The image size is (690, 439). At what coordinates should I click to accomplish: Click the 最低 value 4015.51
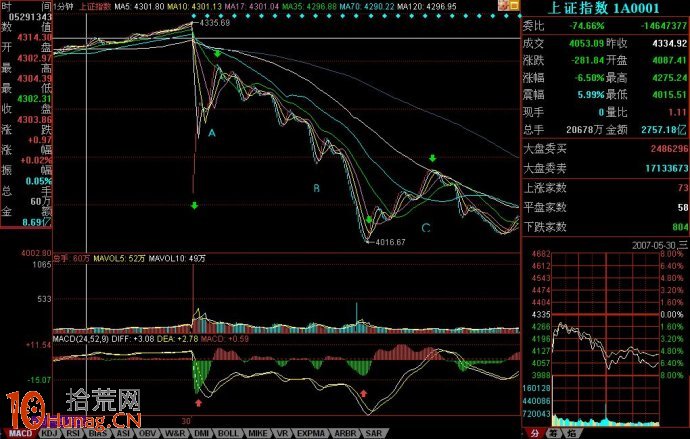point(668,95)
